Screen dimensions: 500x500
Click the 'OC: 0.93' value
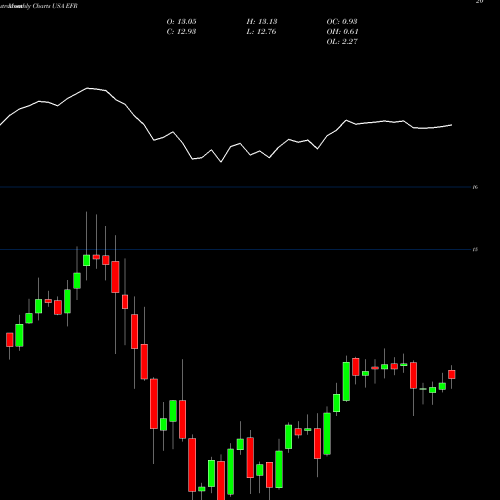(342, 22)
